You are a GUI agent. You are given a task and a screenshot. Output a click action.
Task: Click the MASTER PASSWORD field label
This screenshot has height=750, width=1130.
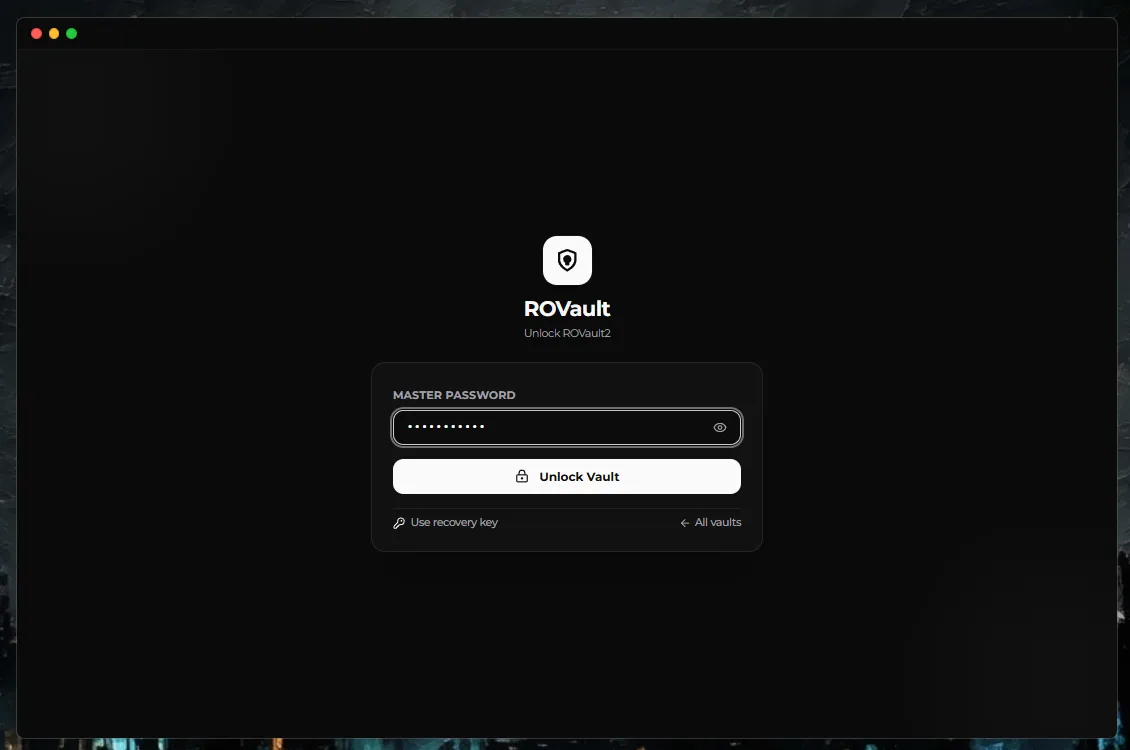[x=454, y=395]
